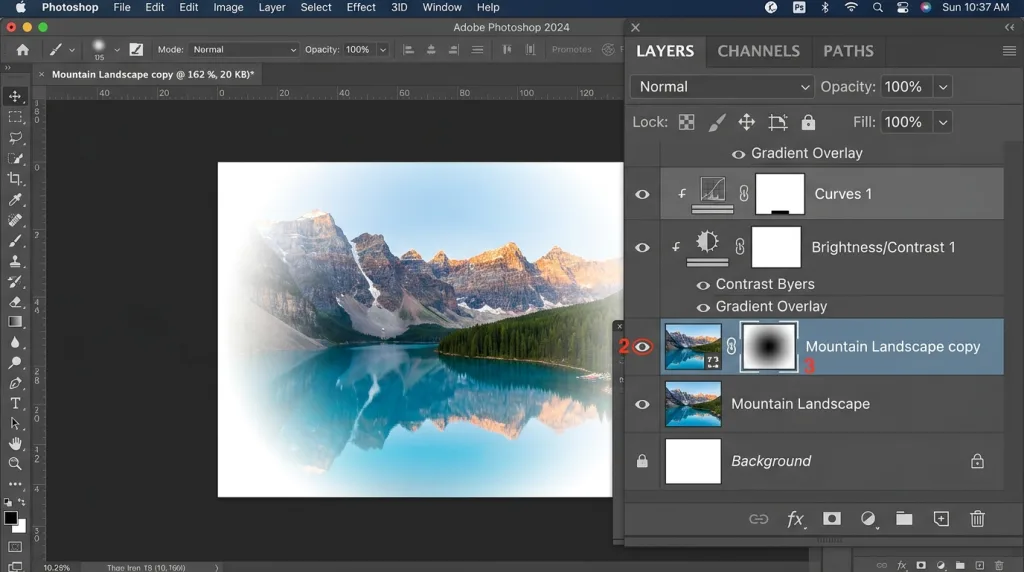Delete layer with trash icon
Screen dimensions: 1024x572
(x=977, y=518)
